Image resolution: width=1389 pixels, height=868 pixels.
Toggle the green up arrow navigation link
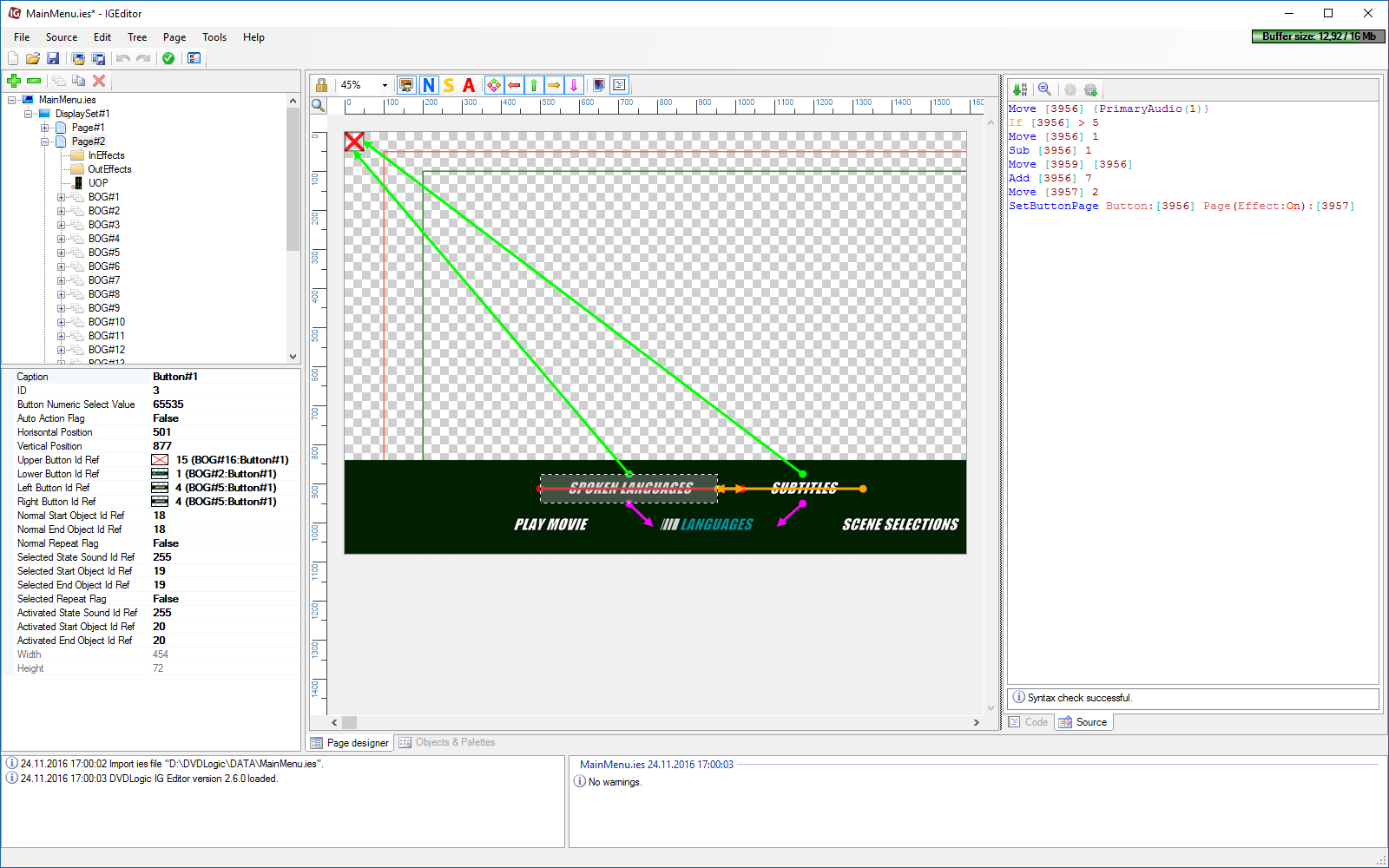pos(534,85)
